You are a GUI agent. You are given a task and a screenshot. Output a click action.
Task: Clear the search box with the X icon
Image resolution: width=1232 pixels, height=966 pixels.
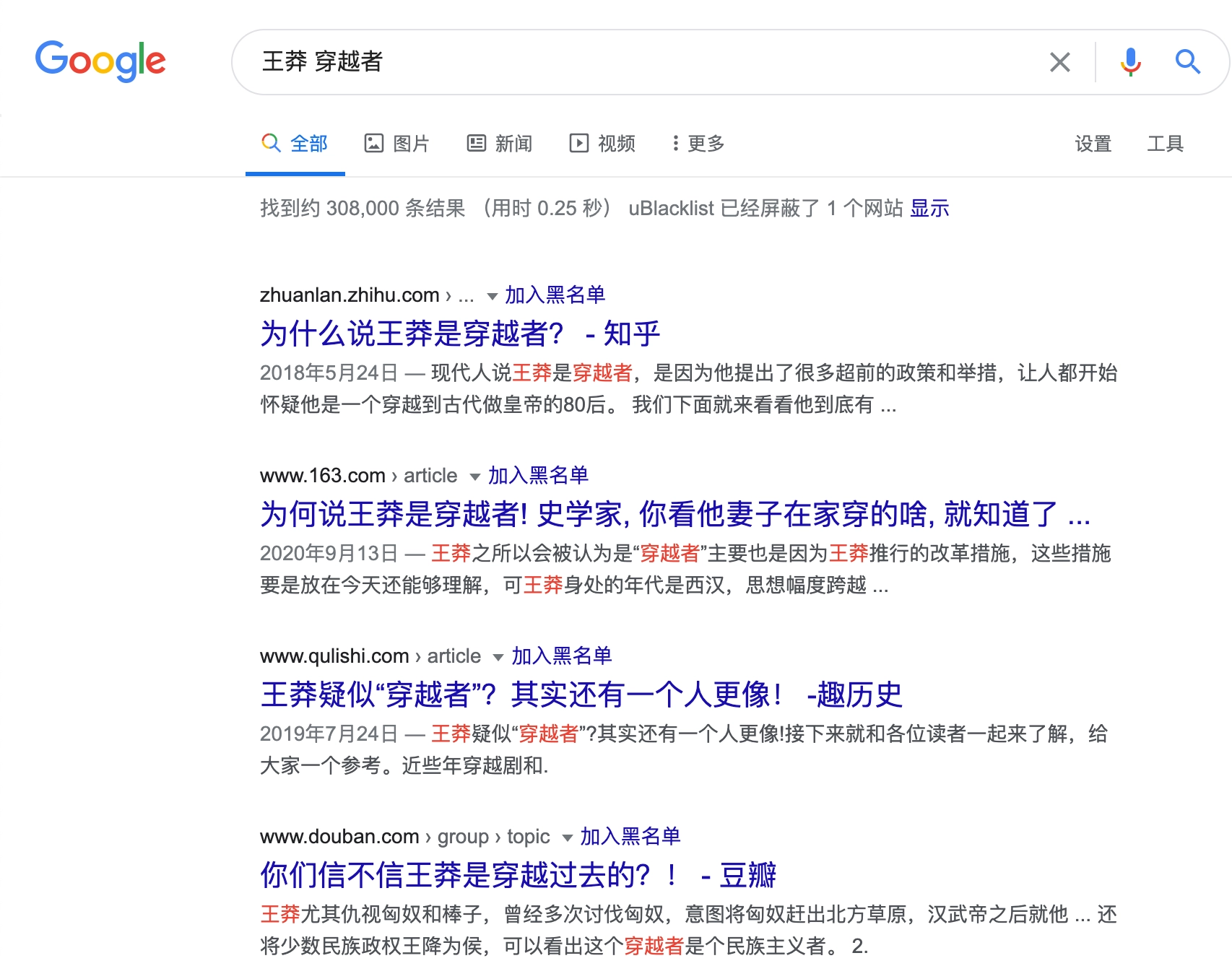tap(1059, 62)
